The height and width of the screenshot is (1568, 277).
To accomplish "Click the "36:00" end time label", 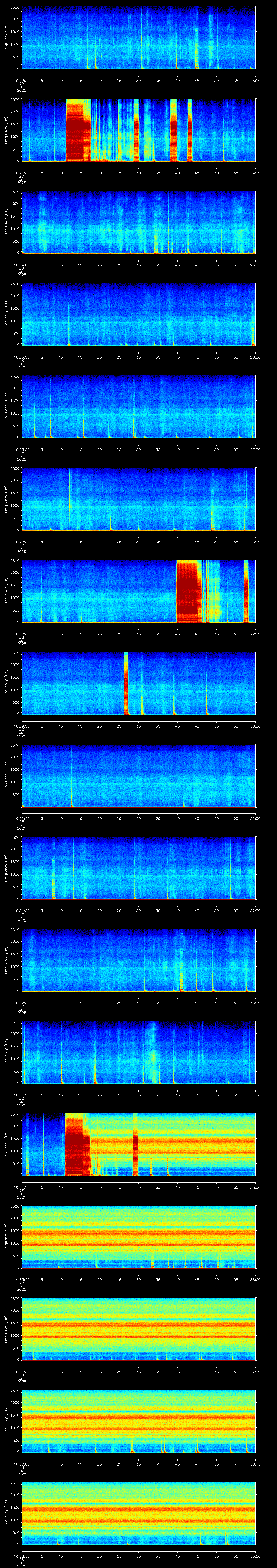I will (255, 1279).
